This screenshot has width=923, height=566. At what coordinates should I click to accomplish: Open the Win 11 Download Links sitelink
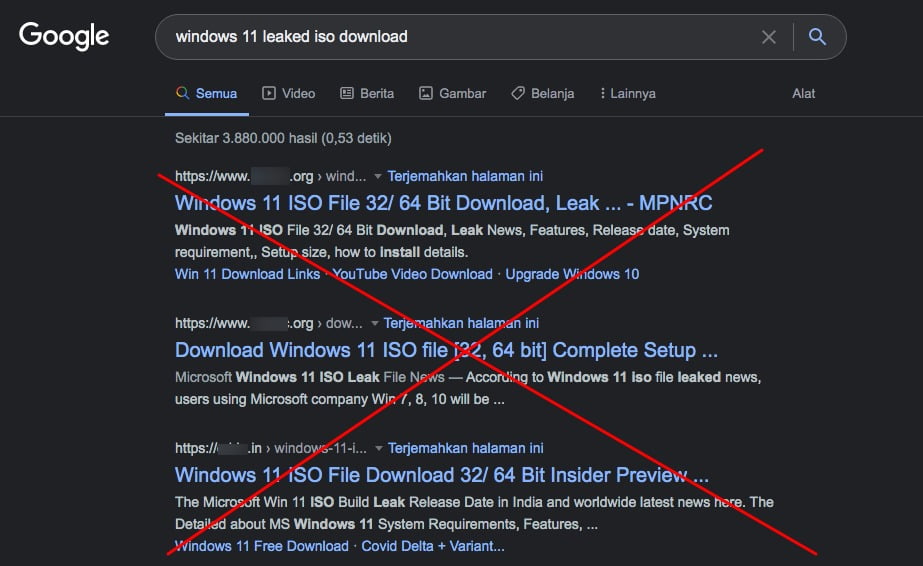(247, 274)
